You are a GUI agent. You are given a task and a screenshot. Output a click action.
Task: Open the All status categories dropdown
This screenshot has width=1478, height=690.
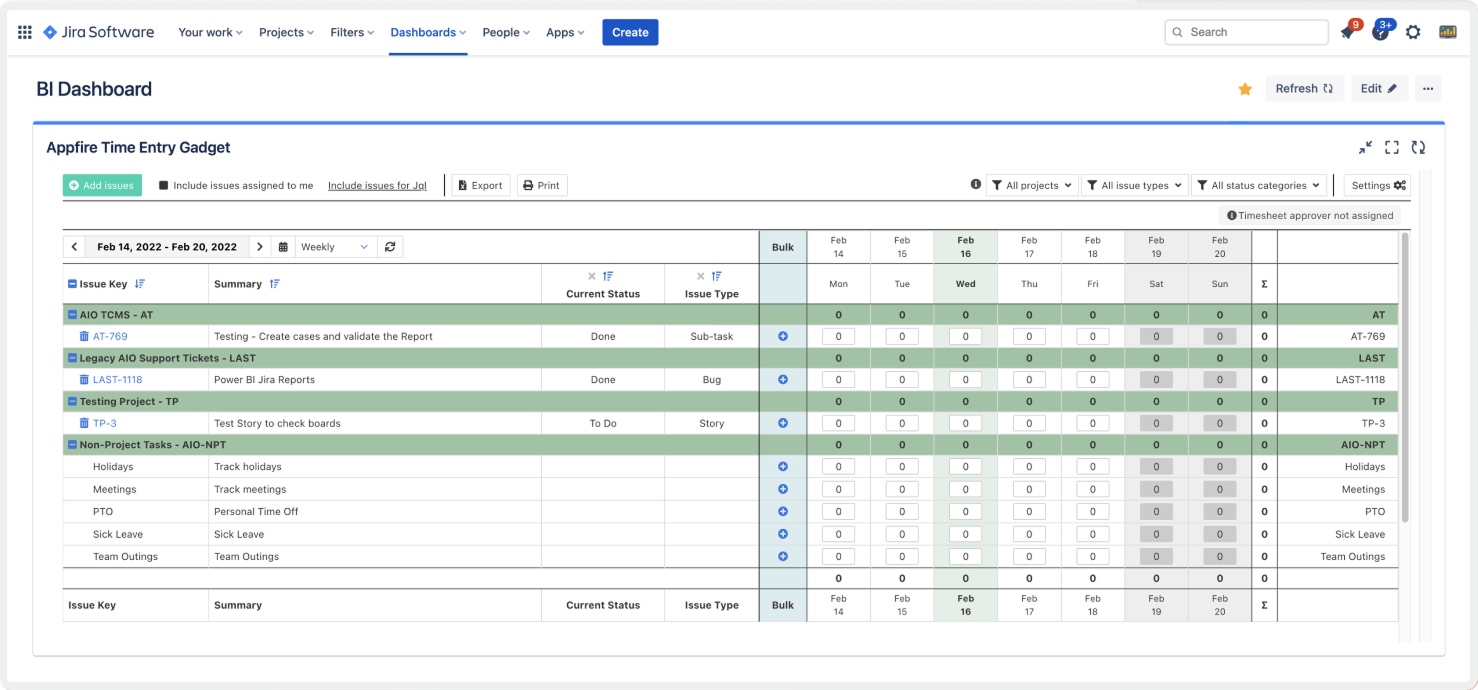click(x=1259, y=185)
